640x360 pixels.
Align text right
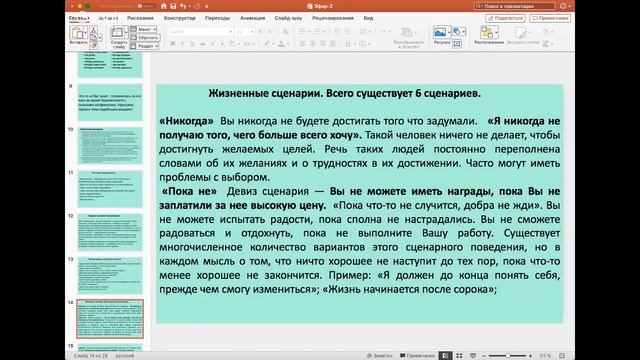coord(323,44)
